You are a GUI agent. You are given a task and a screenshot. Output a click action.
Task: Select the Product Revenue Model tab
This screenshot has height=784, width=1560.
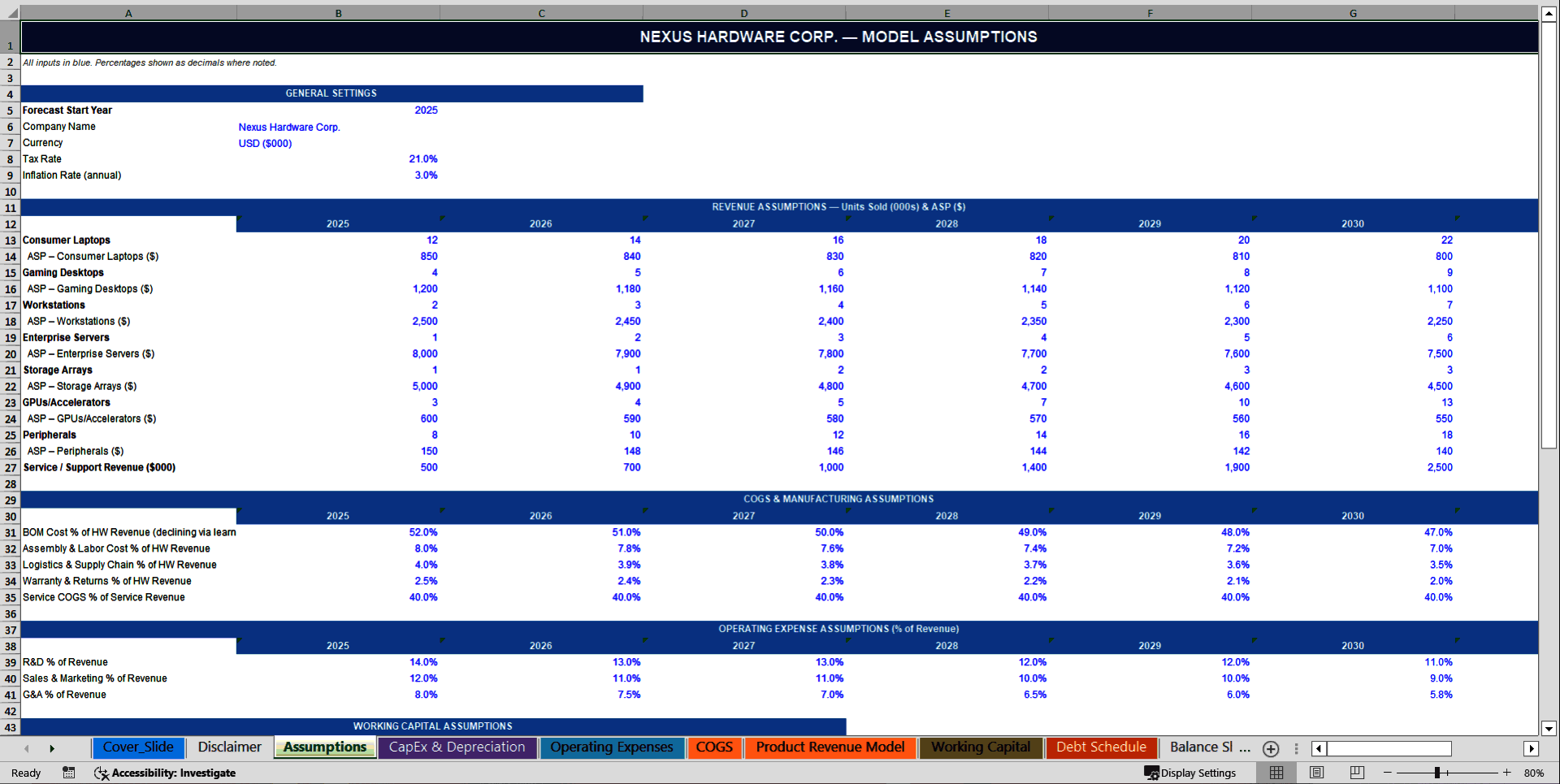(830, 747)
